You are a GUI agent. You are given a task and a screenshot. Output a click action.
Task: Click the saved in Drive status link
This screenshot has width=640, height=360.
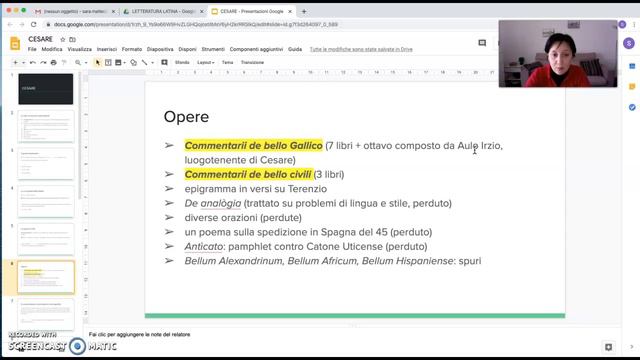tap(361, 49)
